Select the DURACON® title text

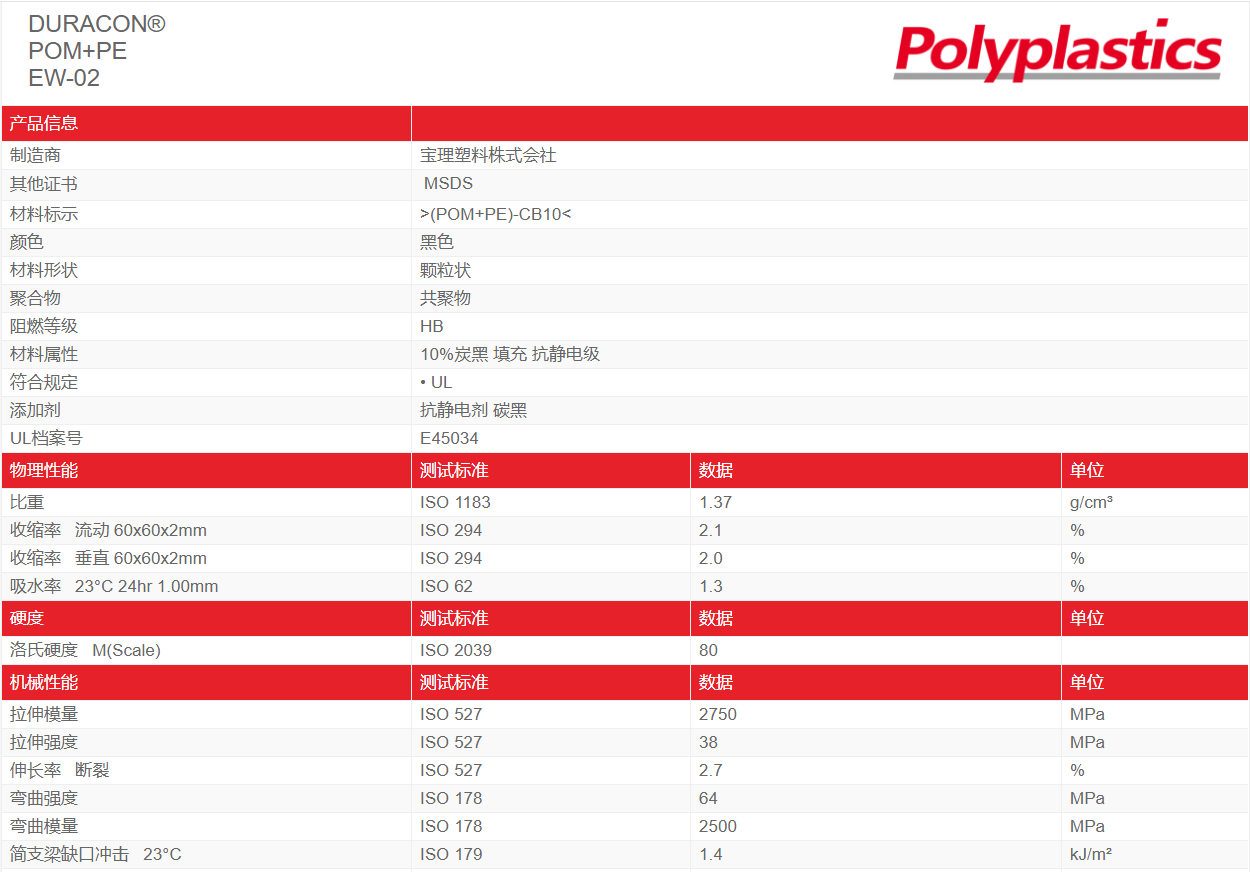(x=97, y=24)
